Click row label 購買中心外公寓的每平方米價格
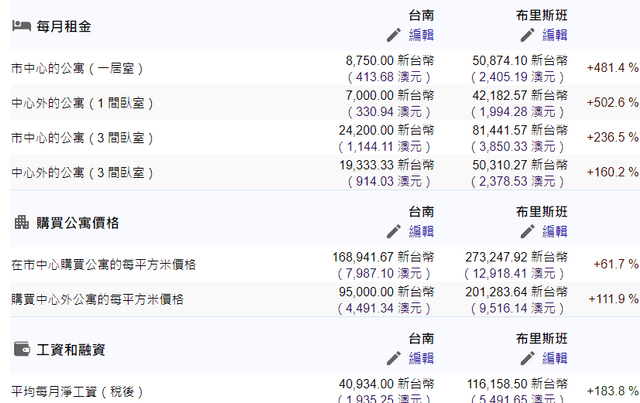Image resolution: width=640 pixels, height=403 pixels. (97, 299)
